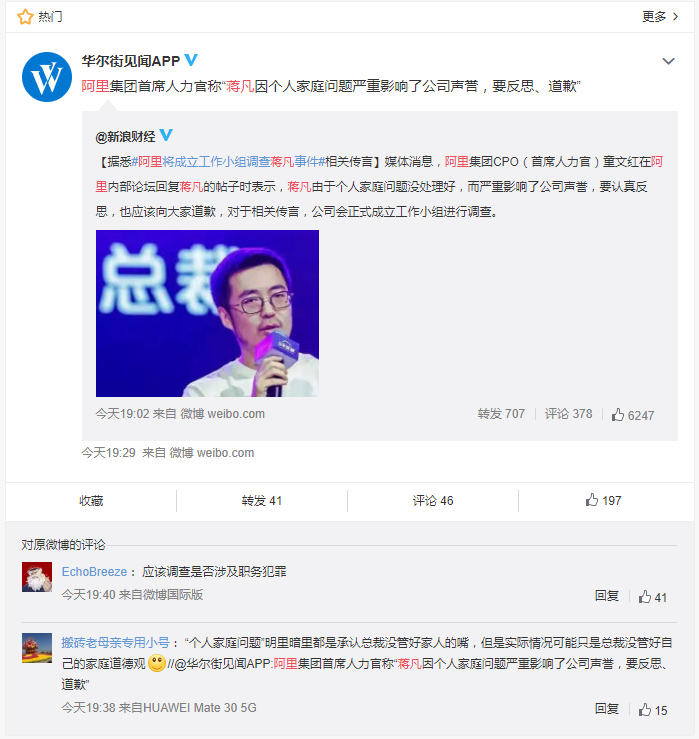Enlarge the photo thumbnail of the speaker
This screenshot has width=699, height=739.
click(207, 313)
